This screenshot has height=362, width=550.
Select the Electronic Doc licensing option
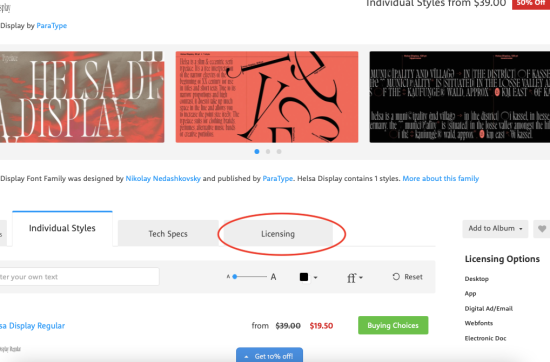coord(485,338)
